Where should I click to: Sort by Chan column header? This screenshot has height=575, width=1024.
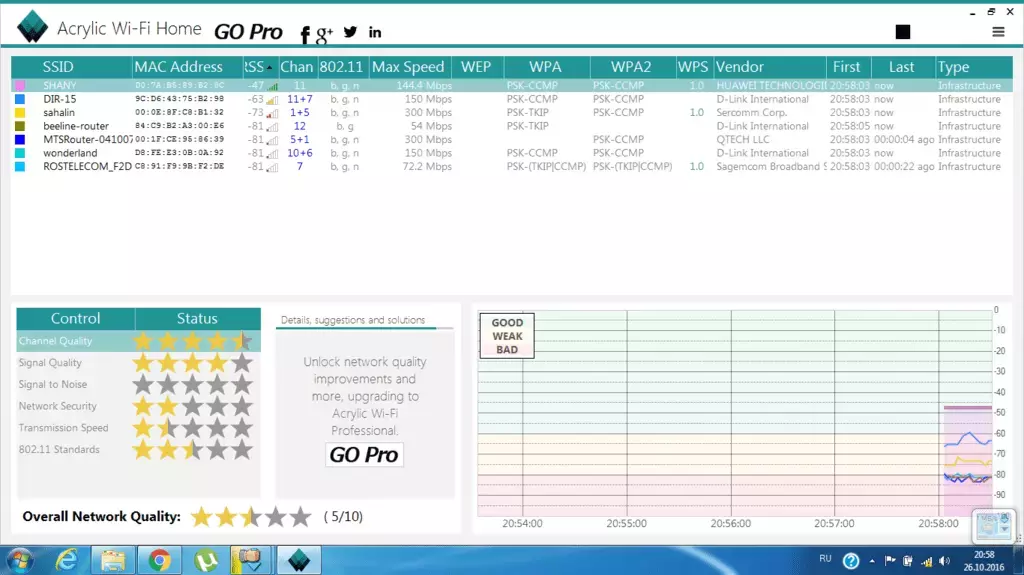297,67
